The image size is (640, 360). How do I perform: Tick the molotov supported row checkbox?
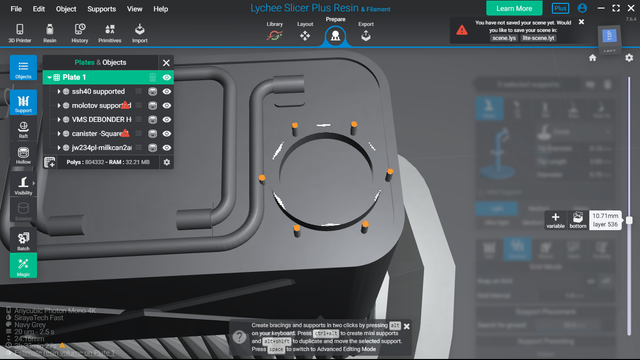coord(139,105)
